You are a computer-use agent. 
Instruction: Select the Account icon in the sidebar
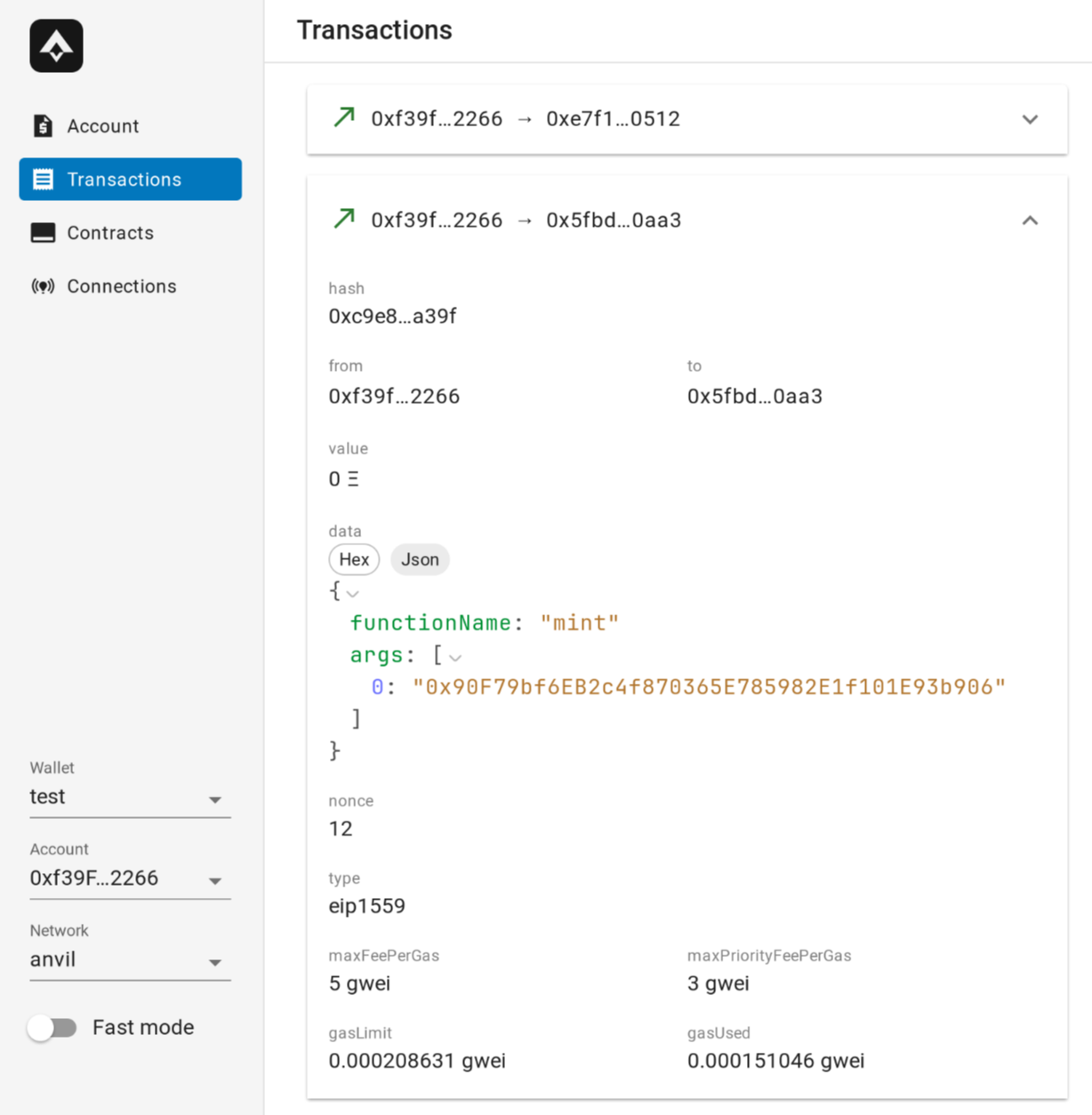tap(42, 125)
